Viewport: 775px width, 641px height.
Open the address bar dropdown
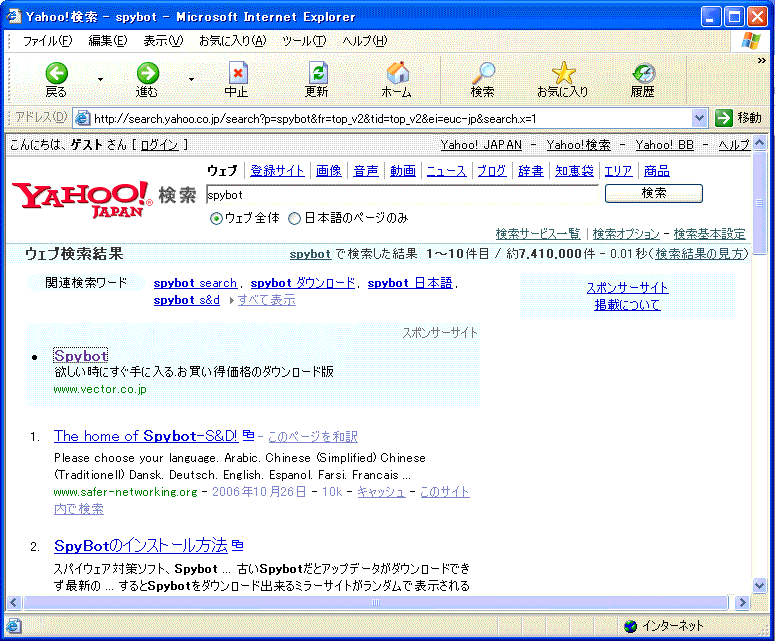pos(698,118)
